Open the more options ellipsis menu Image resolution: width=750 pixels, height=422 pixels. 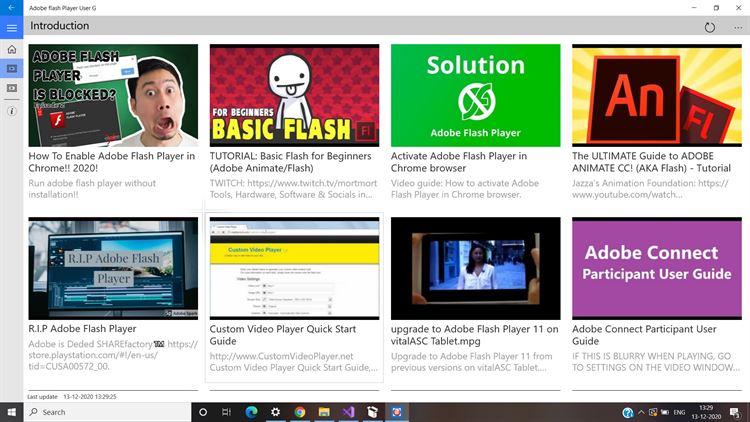738,27
